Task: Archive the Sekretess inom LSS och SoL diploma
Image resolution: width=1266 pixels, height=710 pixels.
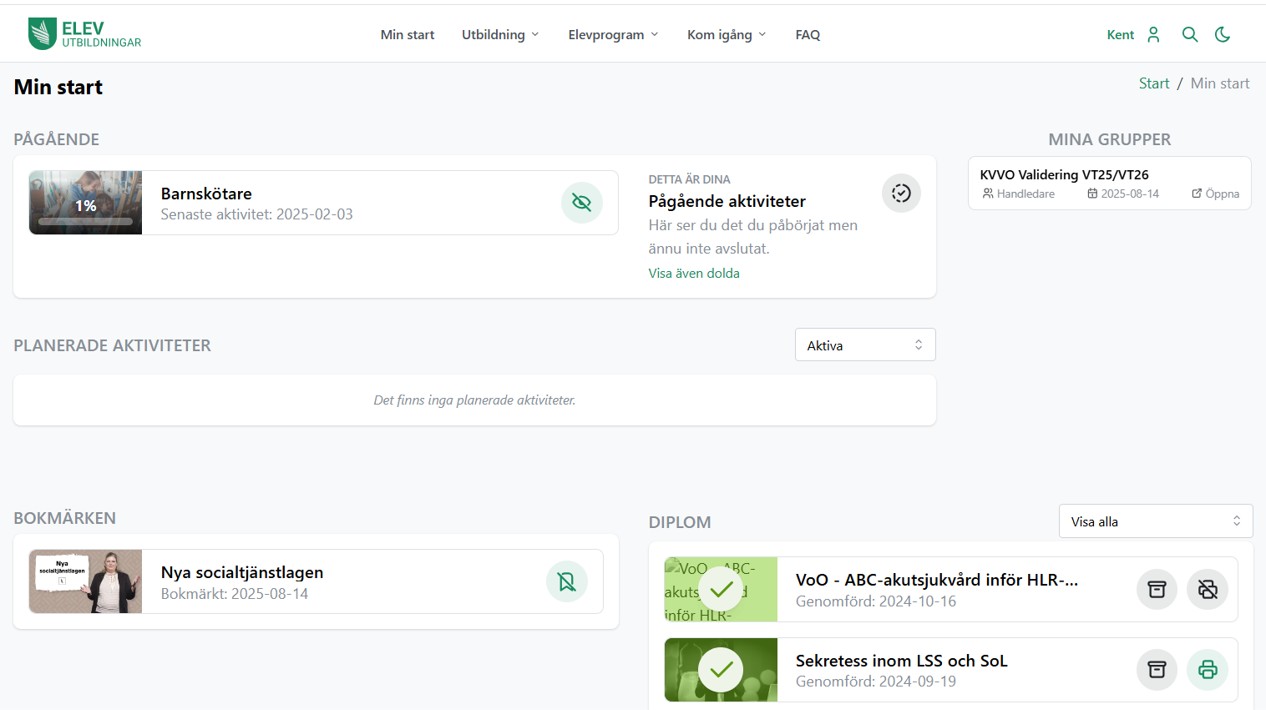Action: pyautogui.click(x=1157, y=670)
